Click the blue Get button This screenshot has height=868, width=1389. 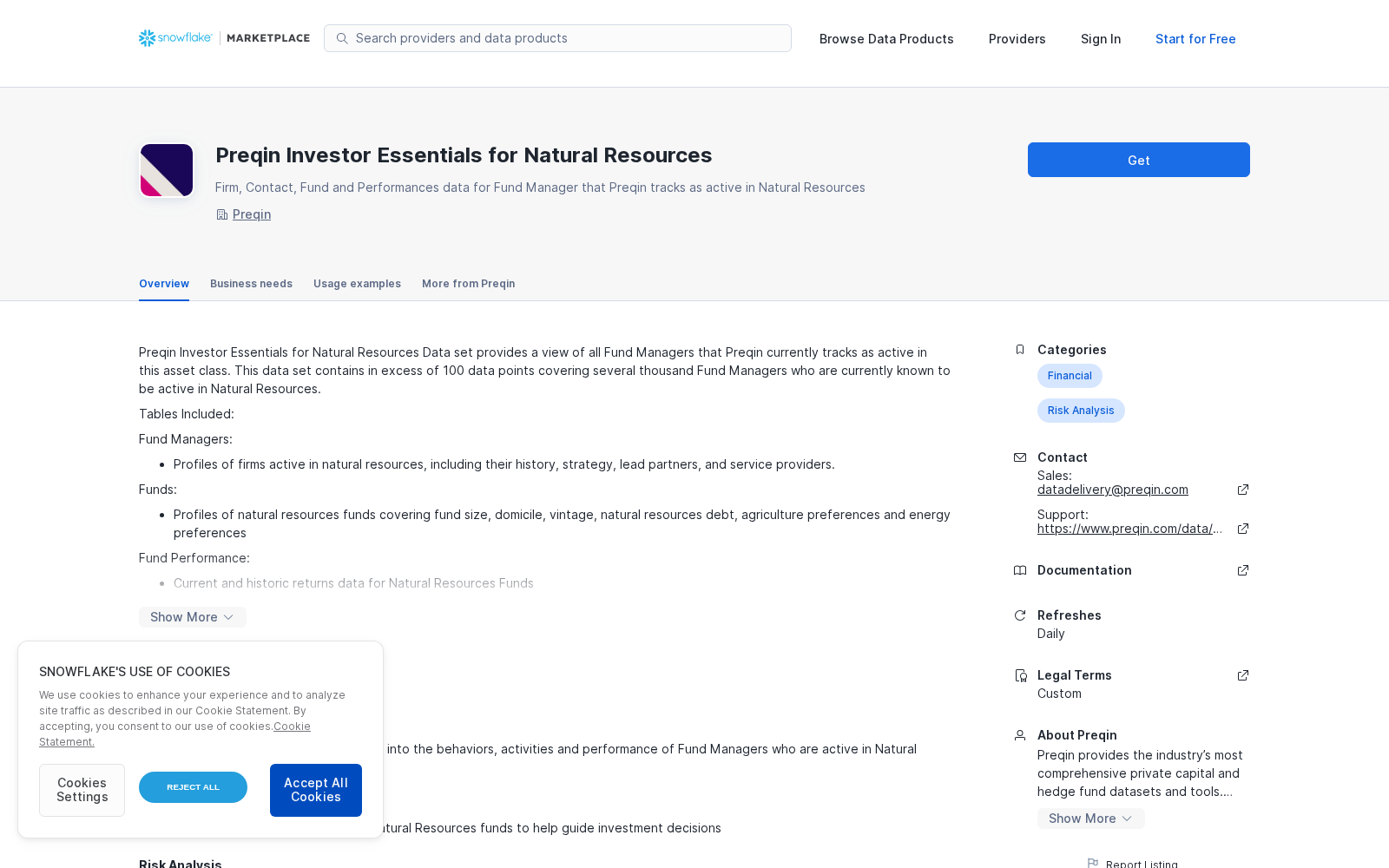pos(1139,160)
